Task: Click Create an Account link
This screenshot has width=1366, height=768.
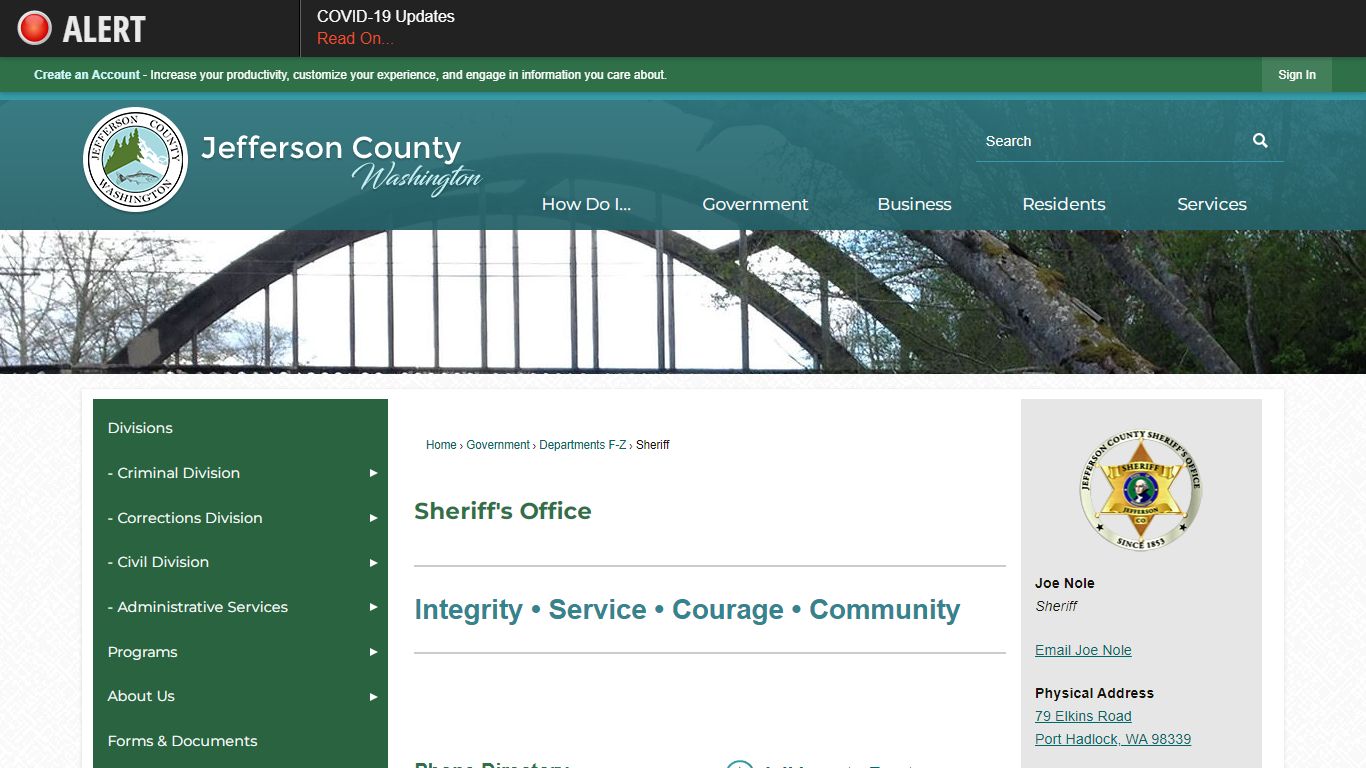Action: (87, 75)
